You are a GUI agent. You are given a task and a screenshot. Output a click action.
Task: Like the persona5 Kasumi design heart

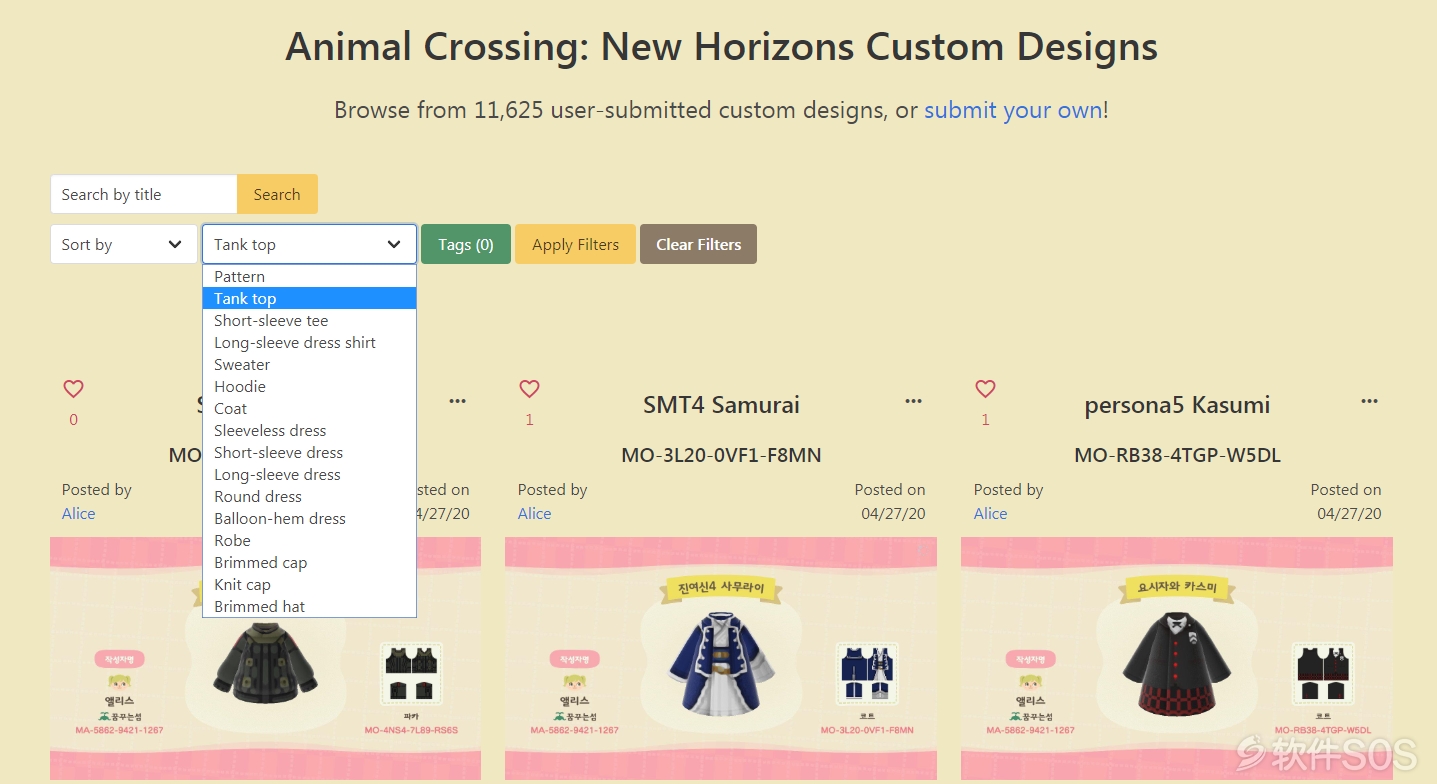coord(985,389)
